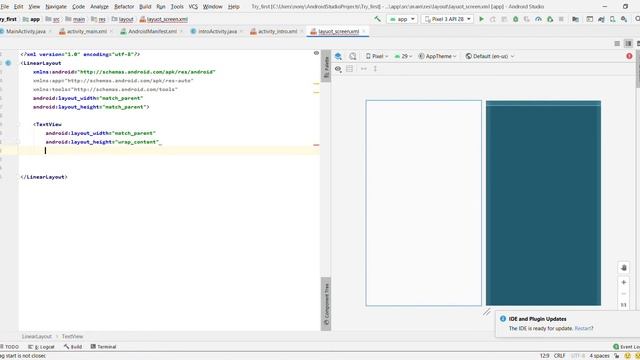Click the red error marker in editor stripe

click(316, 145)
